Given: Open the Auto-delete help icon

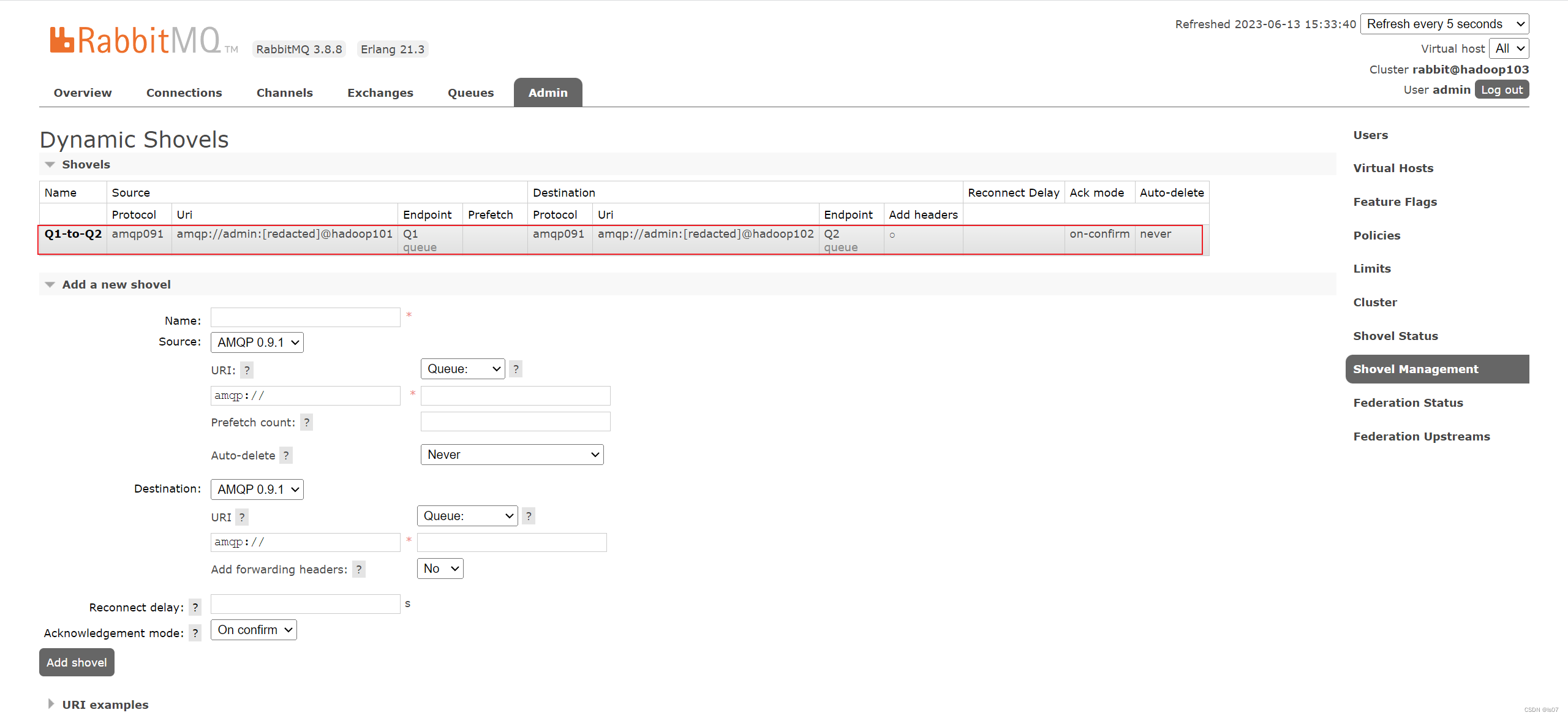Looking at the screenshot, I should point(285,455).
